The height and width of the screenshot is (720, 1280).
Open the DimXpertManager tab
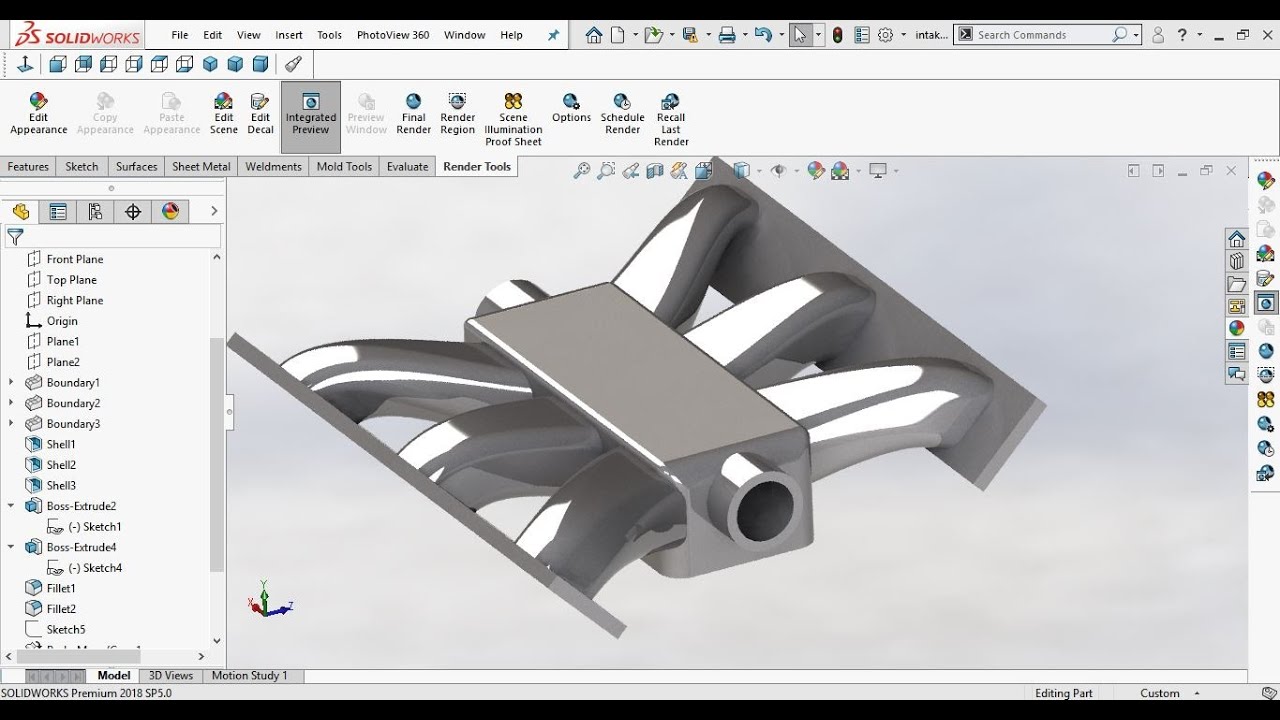tap(133, 211)
